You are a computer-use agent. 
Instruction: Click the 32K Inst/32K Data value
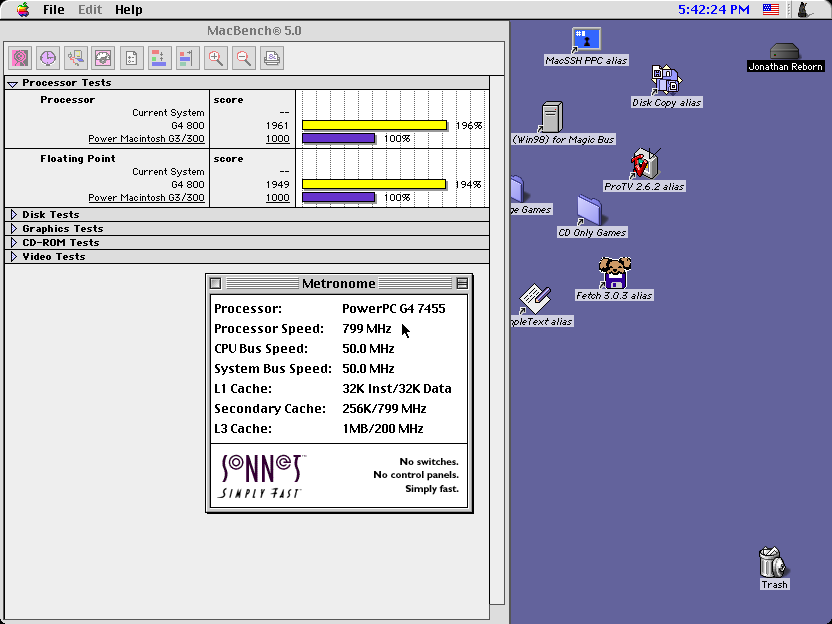(397, 389)
